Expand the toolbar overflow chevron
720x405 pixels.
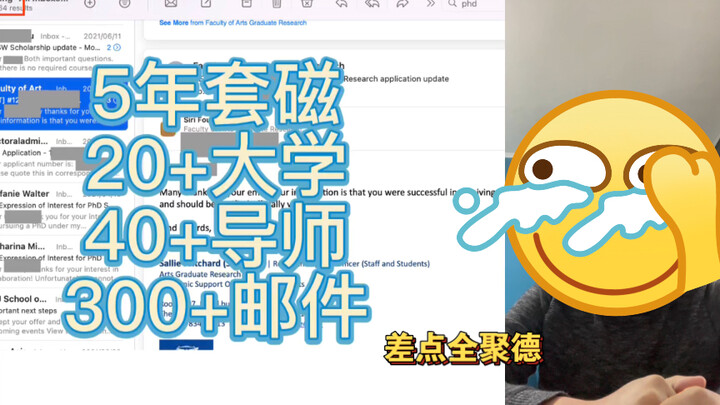point(431,6)
